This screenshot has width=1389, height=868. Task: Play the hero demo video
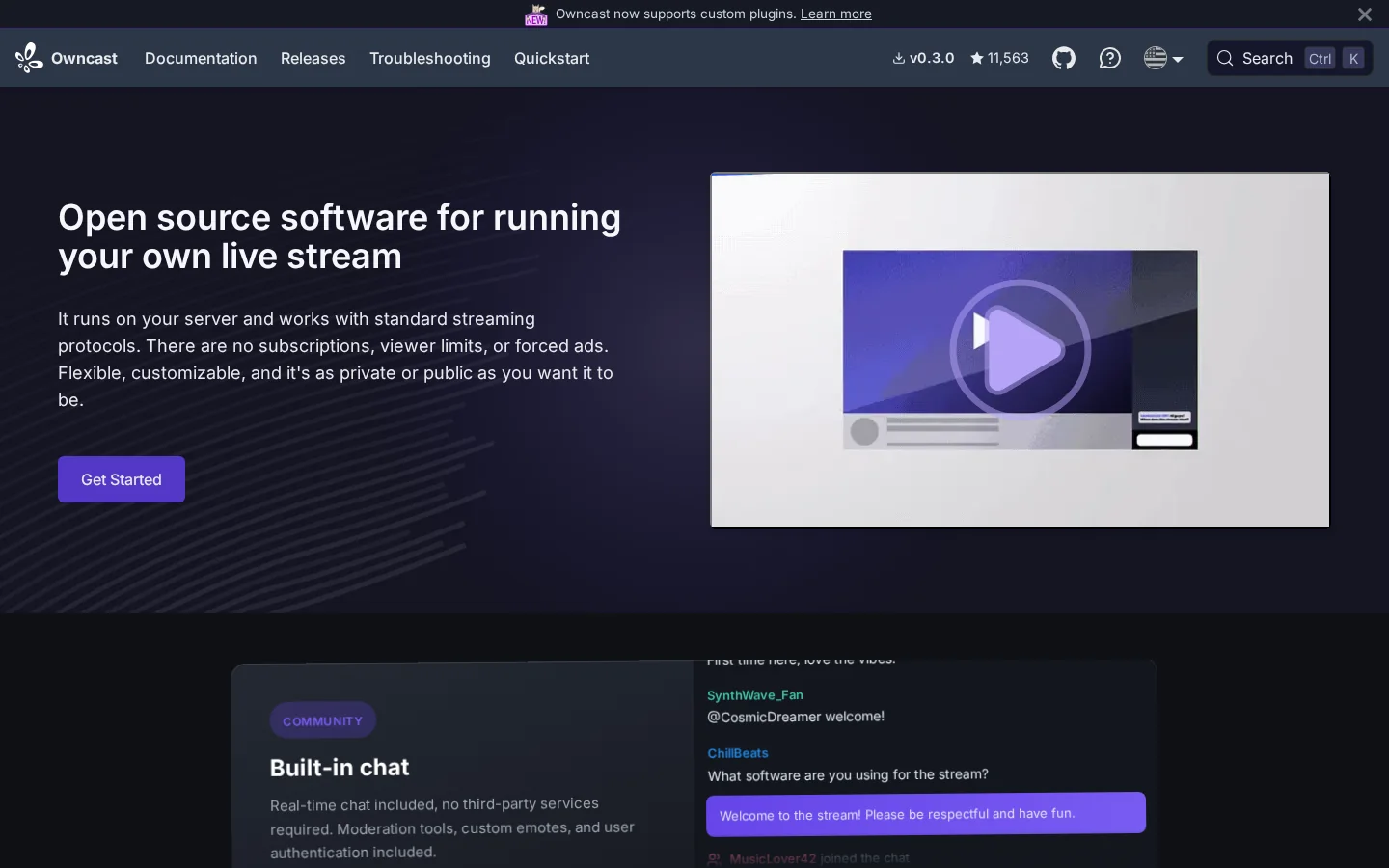[1020, 349]
